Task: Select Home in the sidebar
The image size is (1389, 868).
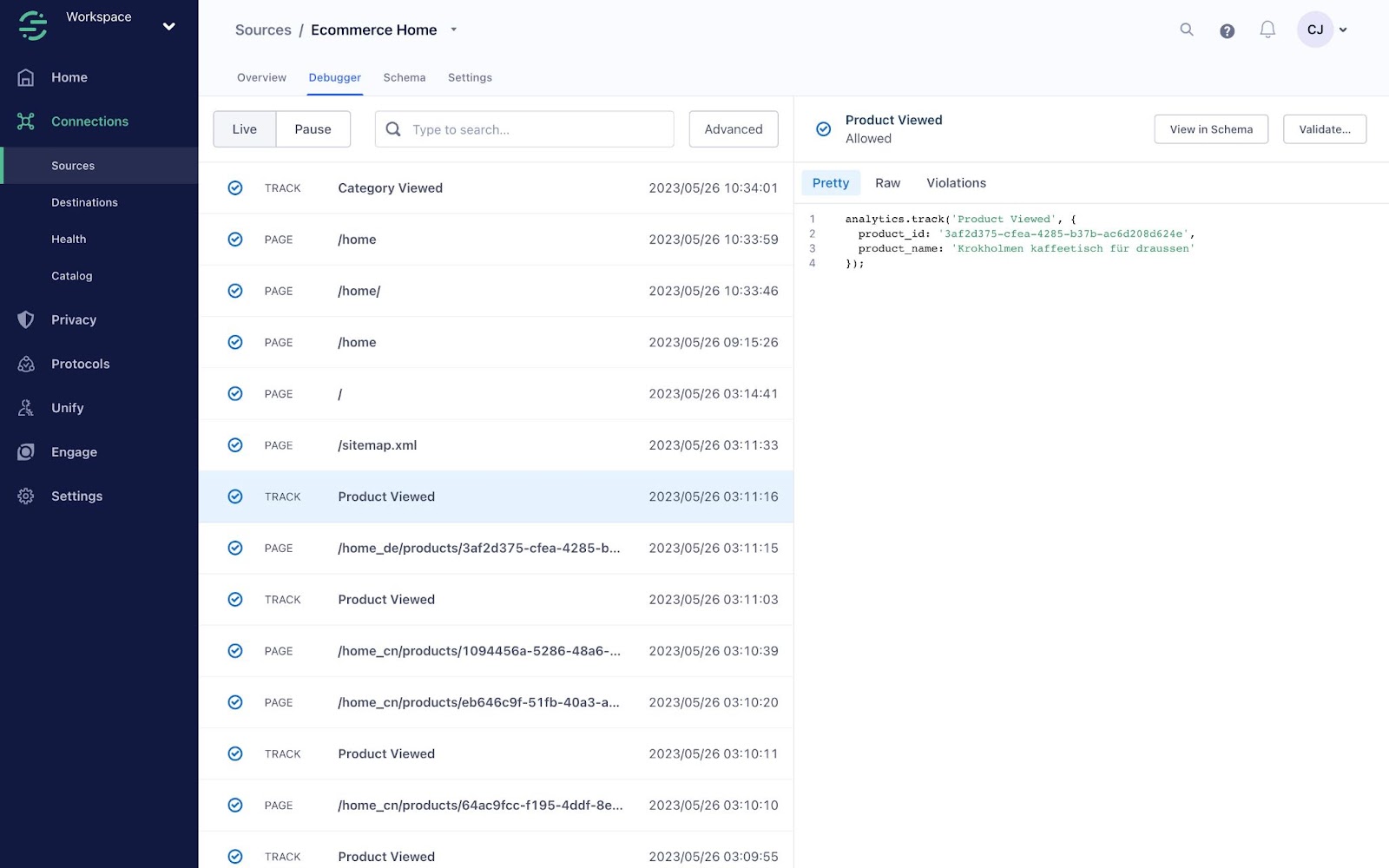Action: 69,77
